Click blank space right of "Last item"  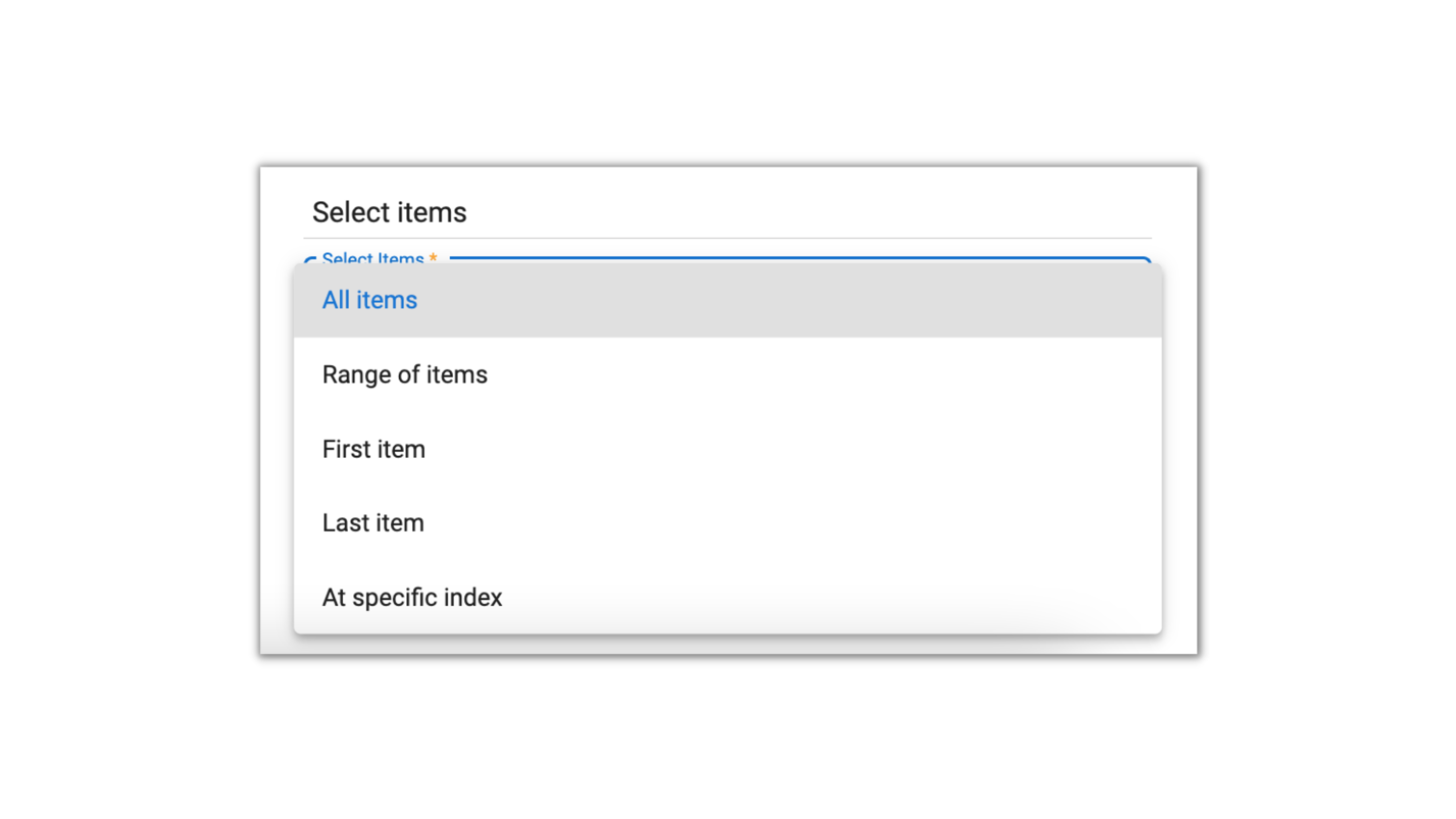[791, 523]
